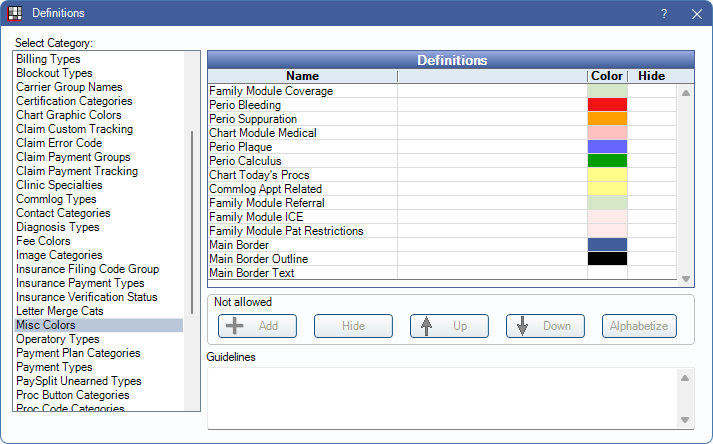This screenshot has height=444, width=713.
Task: Open the Help question mark button
Action: pyautogui.click(x=664, y=13)
